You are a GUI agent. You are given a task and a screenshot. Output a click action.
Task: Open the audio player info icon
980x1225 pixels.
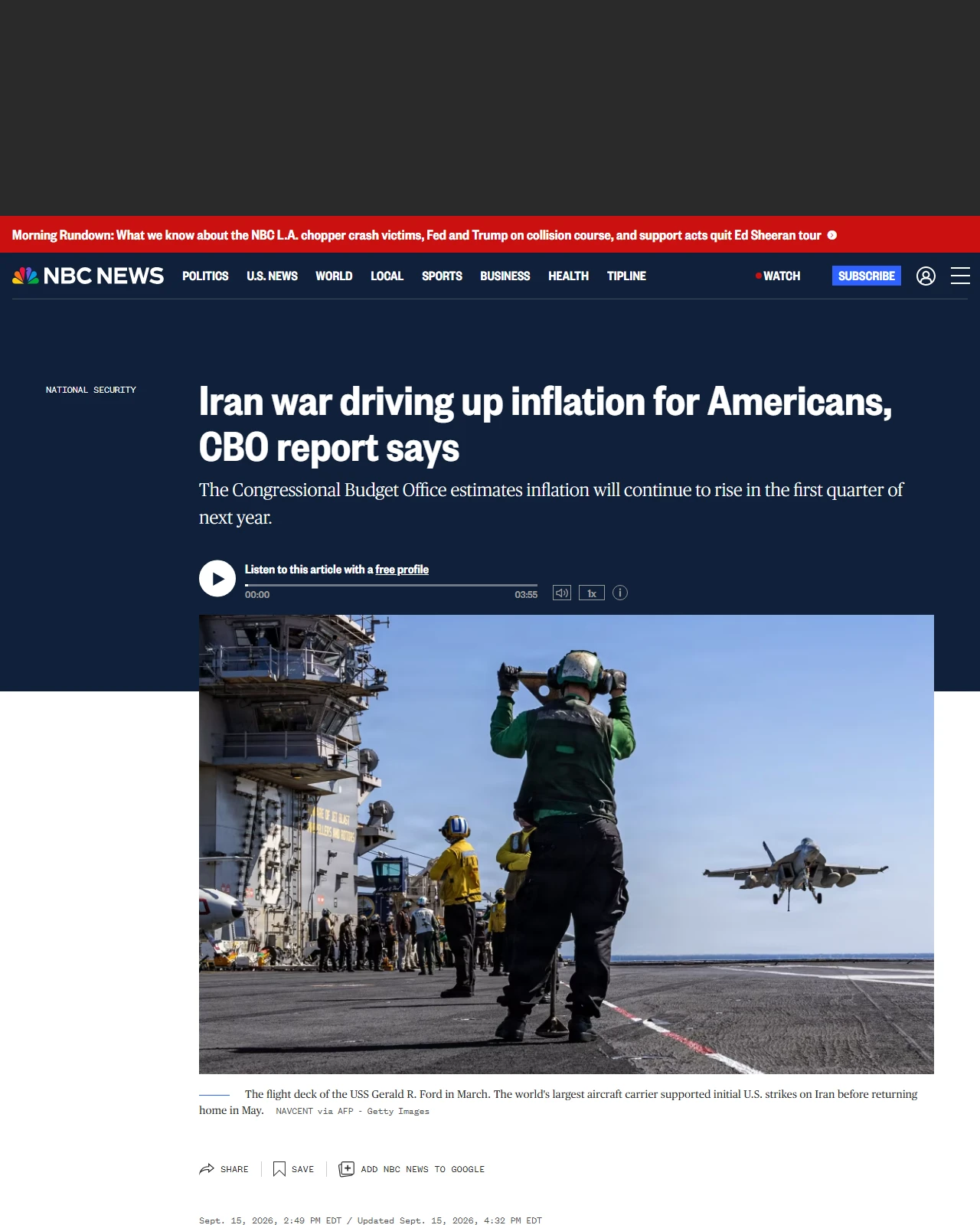click(x=620, y=593)
